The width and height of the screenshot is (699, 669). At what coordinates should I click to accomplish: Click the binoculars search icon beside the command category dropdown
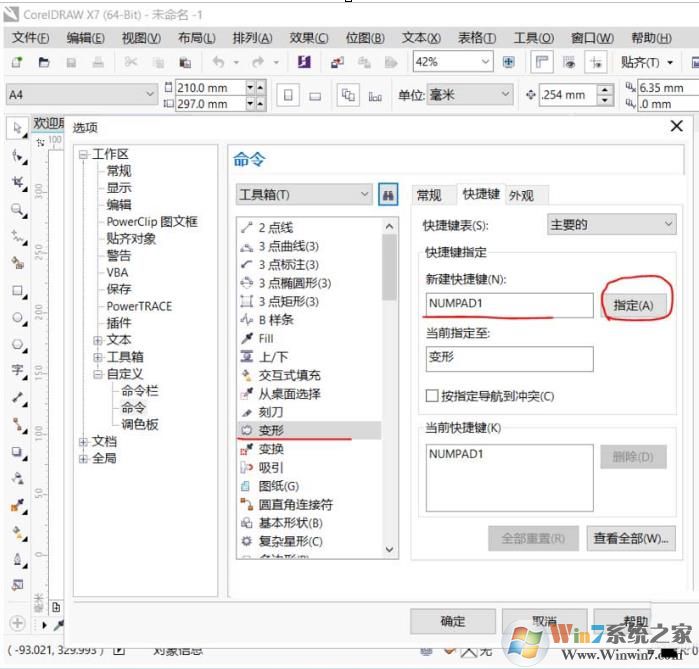coord(389,195)
